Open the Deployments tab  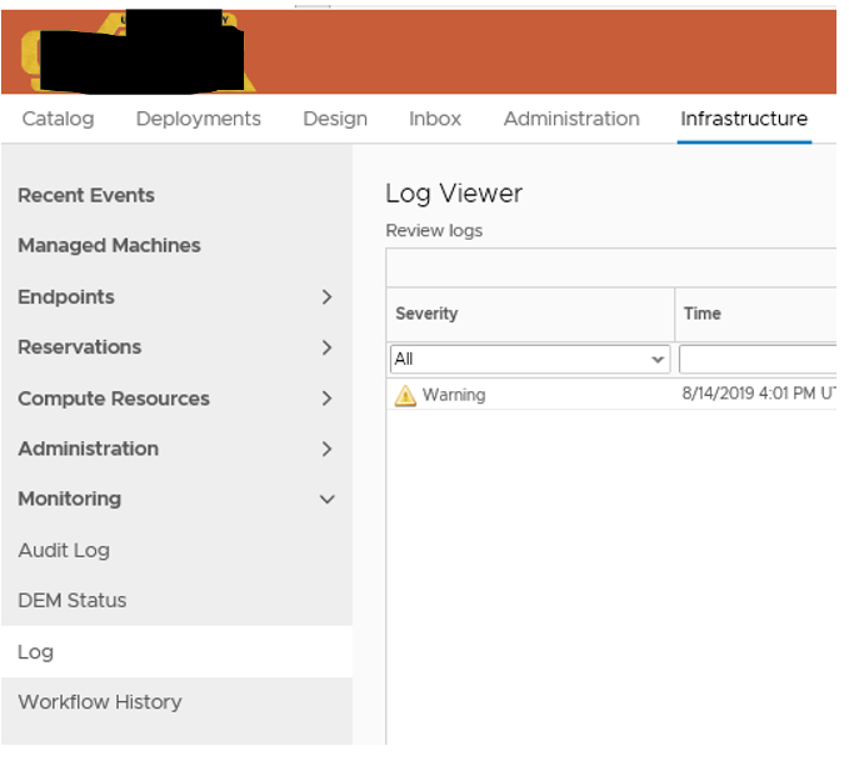(198, 119)
